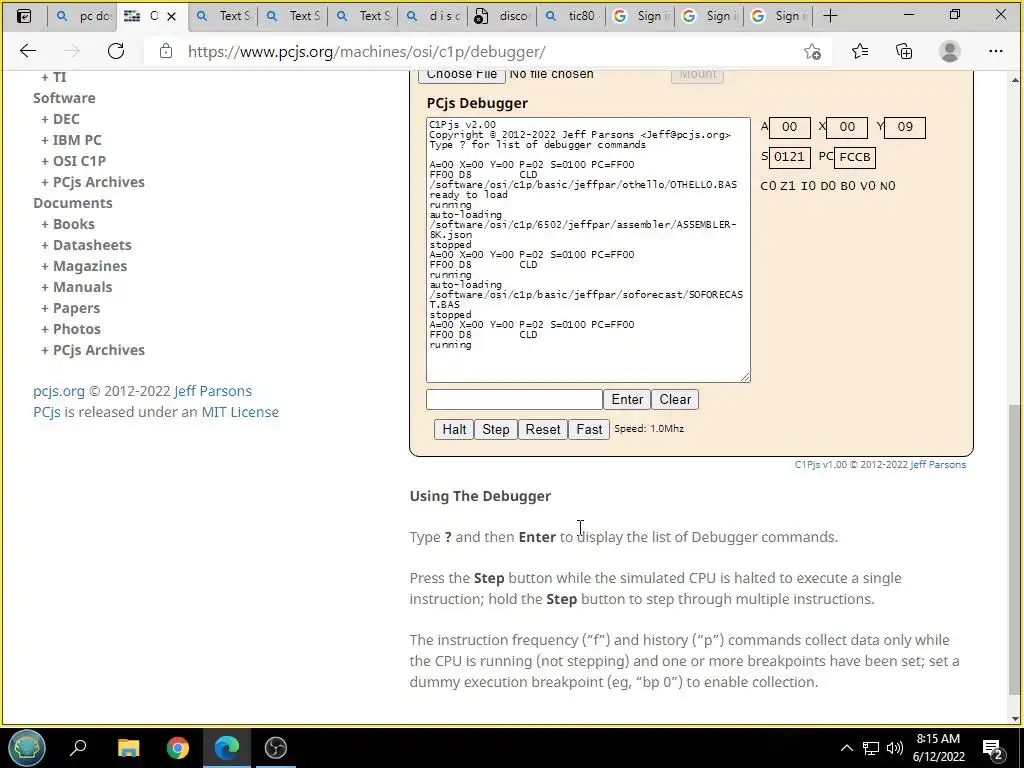
Task: Expand the OSI C1P section
Action: [x=73, y=161]
